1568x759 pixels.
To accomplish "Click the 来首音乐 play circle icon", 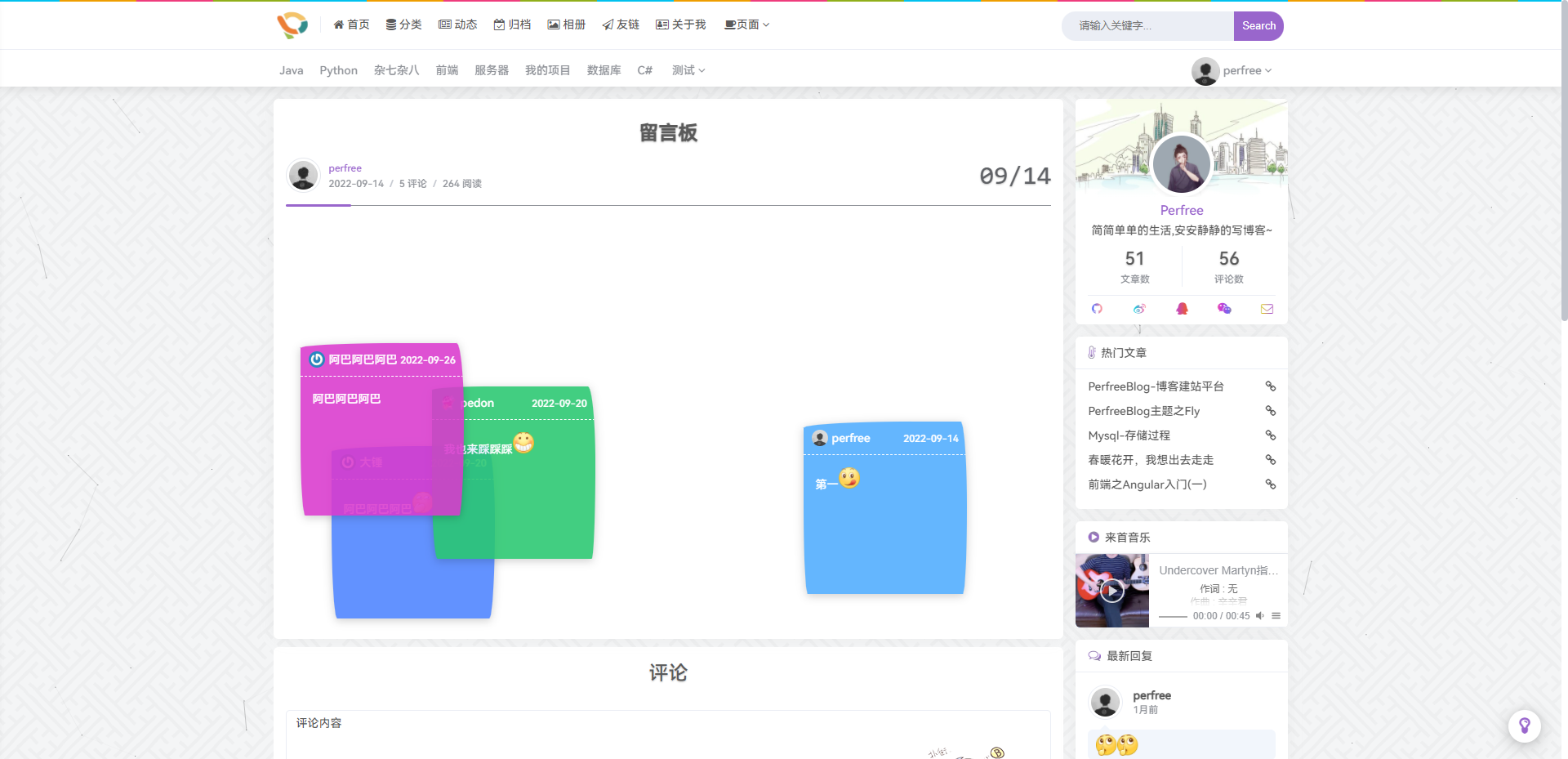I will pos(1094,538).
